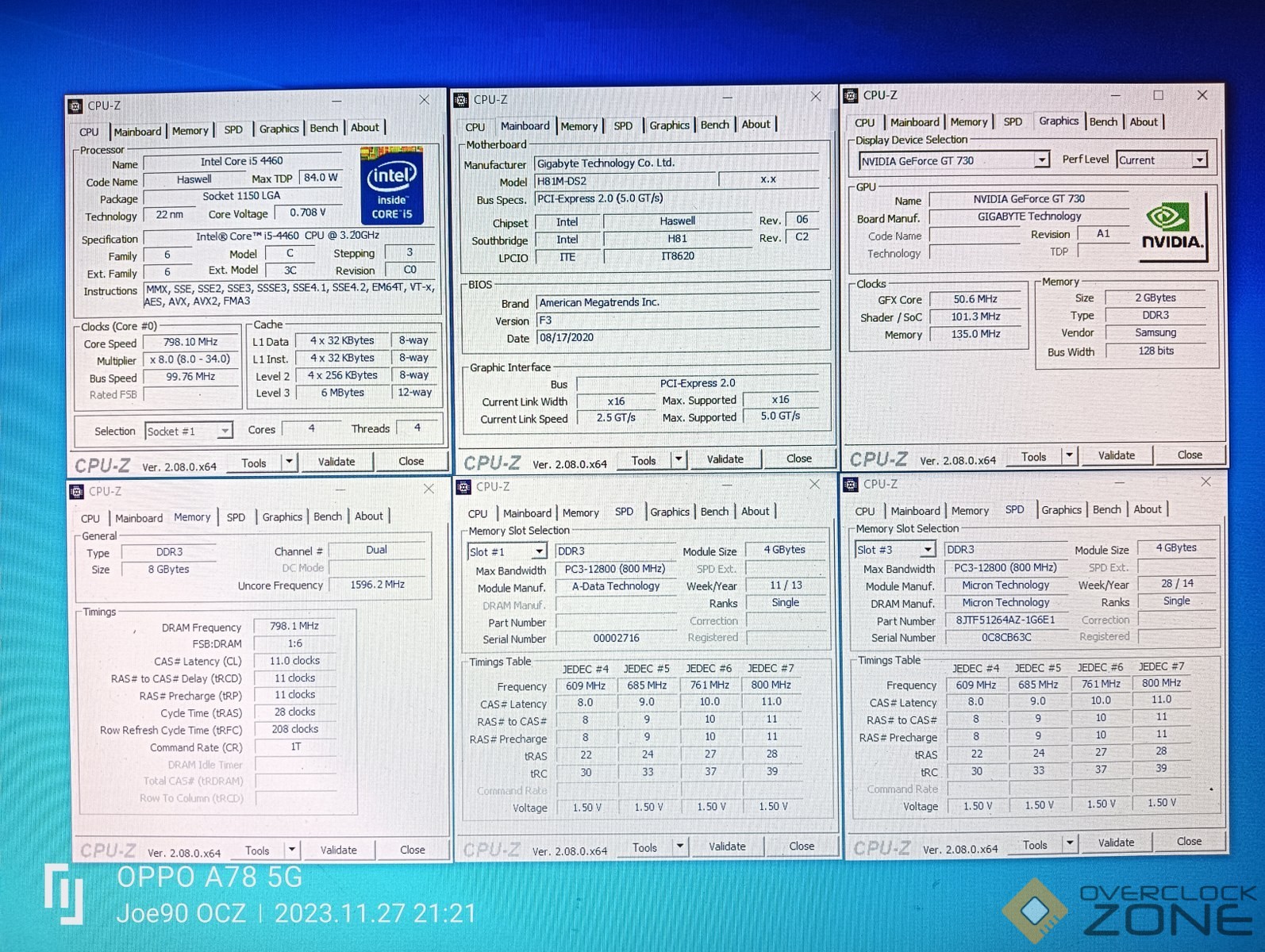Viewport: 1265px width, 952px height.
Task: Switch to Mainboard tab in the CPU window
Action: point(137,132)
